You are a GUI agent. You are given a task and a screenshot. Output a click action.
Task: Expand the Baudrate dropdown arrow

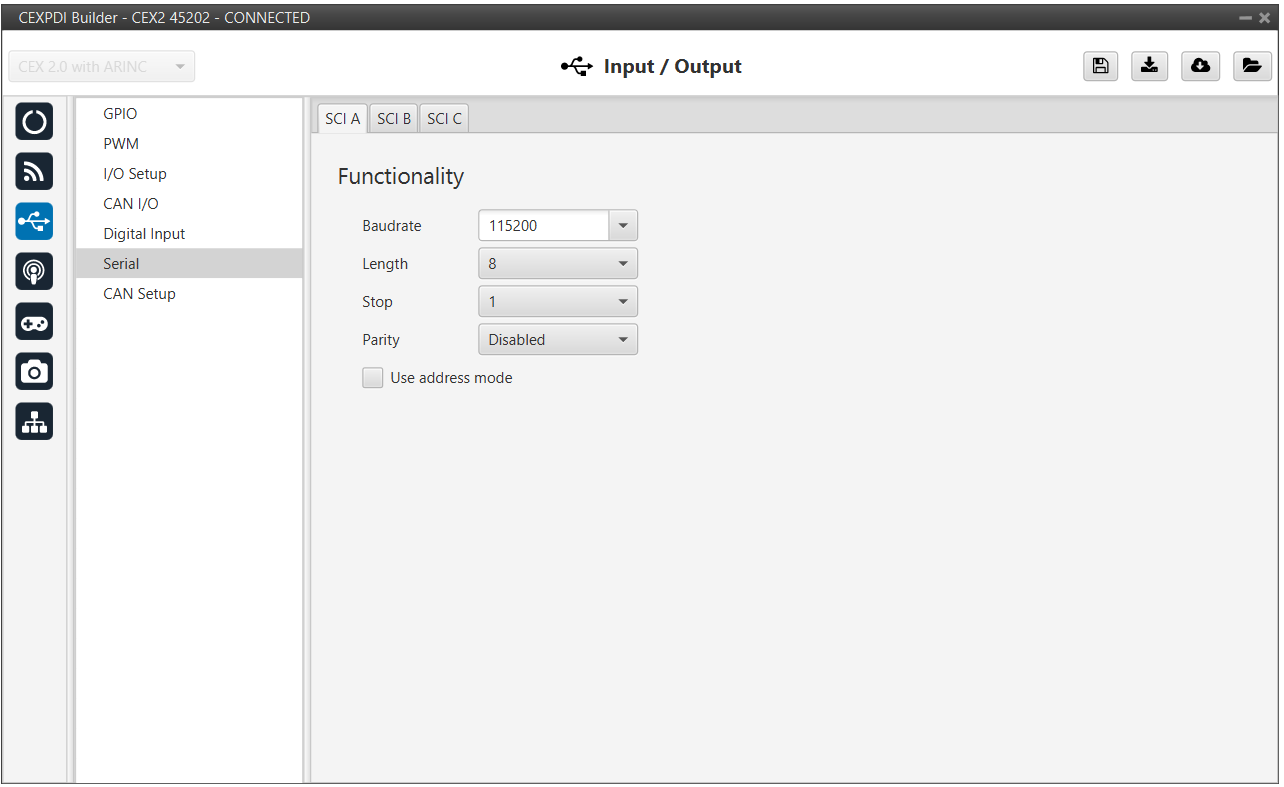click(x=623, y=226)
